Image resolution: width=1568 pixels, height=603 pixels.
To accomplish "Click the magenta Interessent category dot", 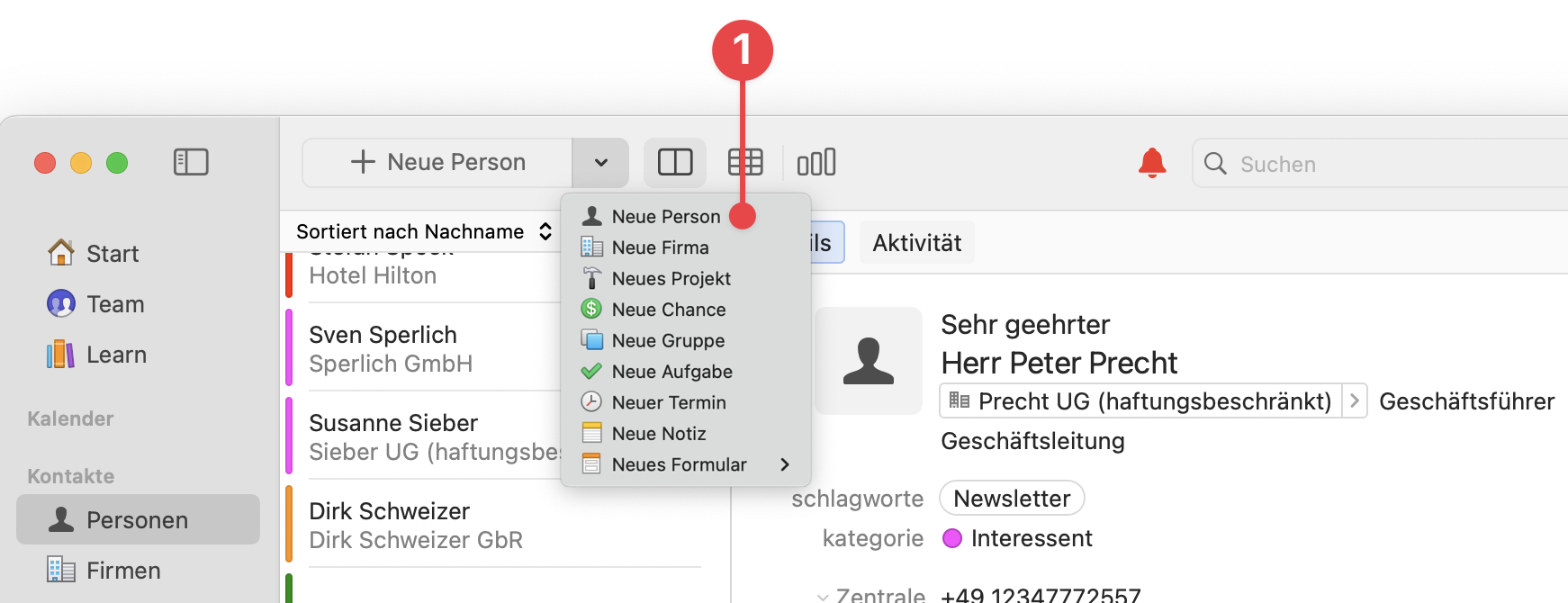I will [x=951, y=538].
